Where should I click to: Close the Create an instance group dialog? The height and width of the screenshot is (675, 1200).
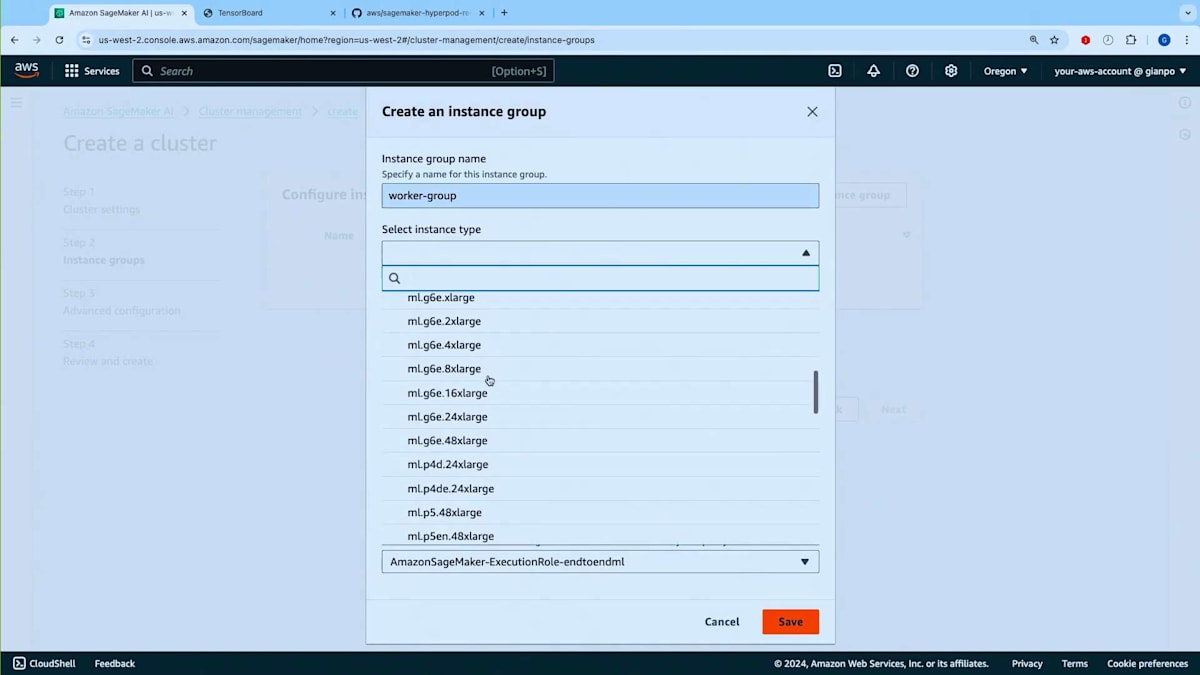tap(812, 112)
